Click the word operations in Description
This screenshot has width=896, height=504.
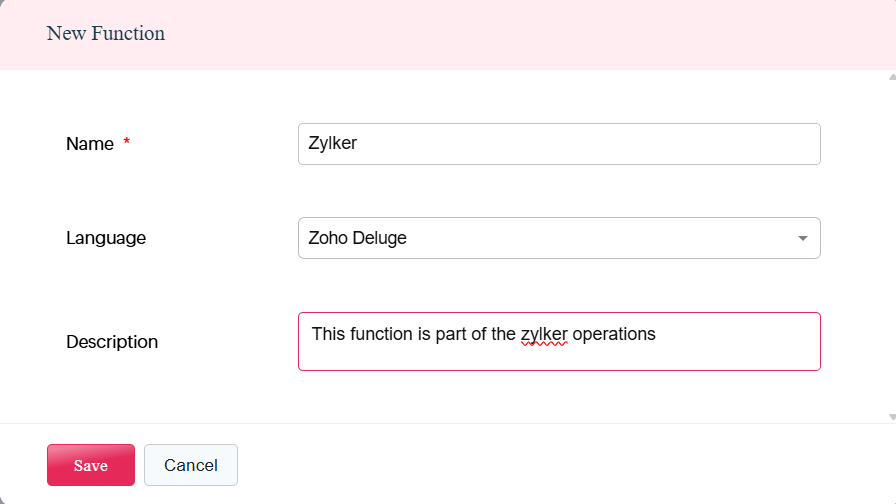pyautogui.click(x=614, y=334)
